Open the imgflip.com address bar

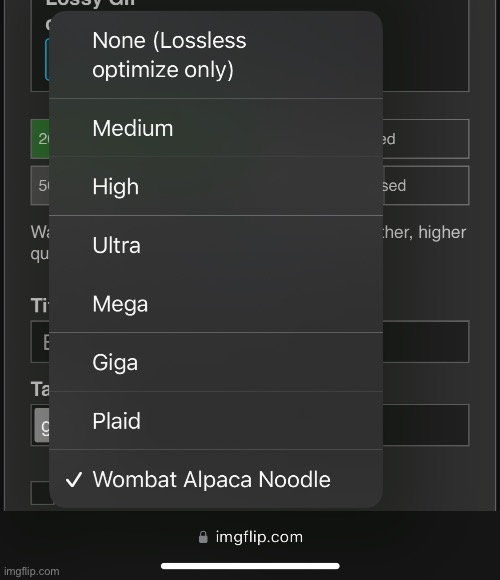coord(250,537)
